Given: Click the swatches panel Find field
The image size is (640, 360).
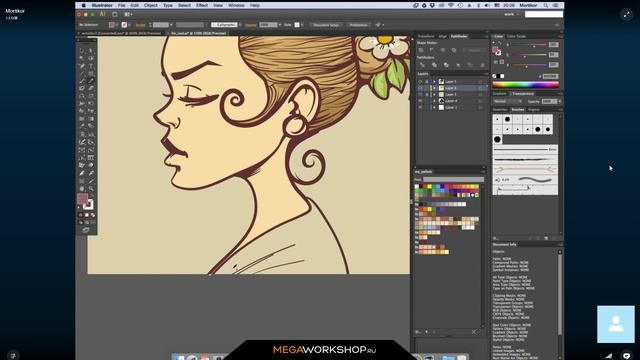Looking at the screenshot, I should point(453,180).
